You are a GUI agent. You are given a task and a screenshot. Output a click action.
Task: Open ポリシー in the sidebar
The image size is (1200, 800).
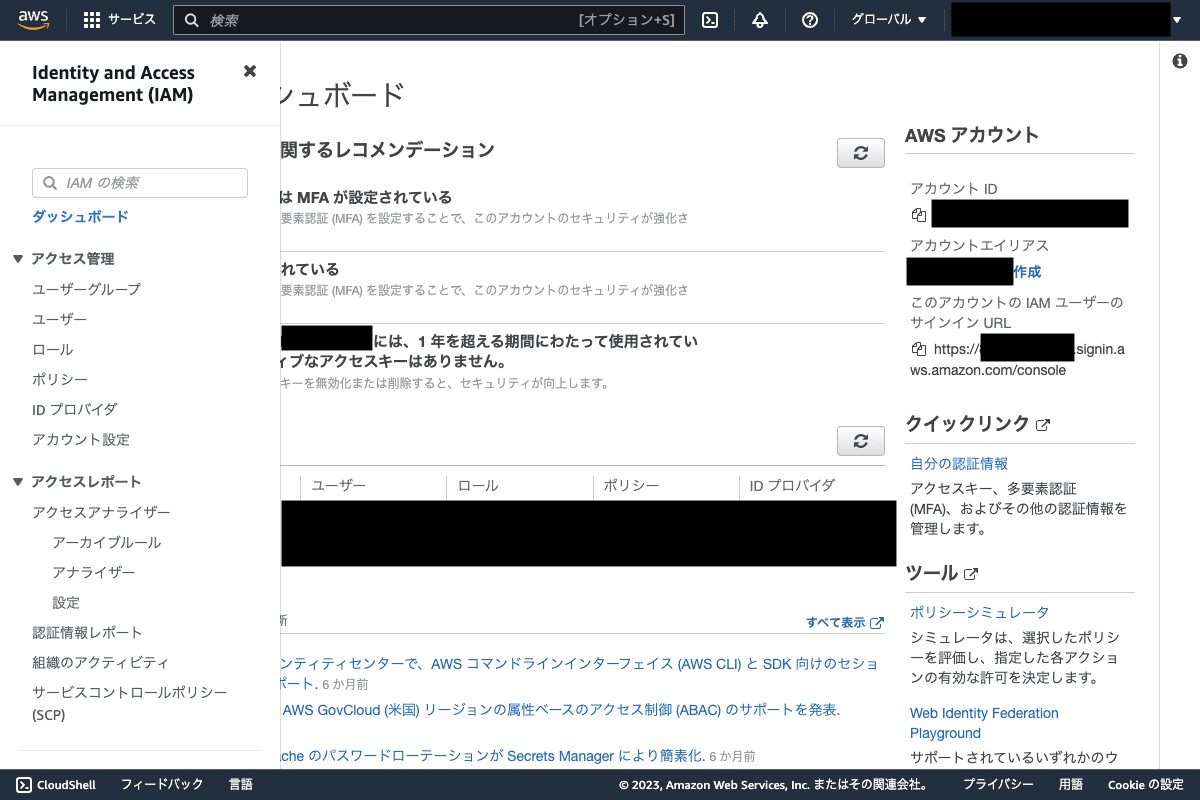coord(60,379)
